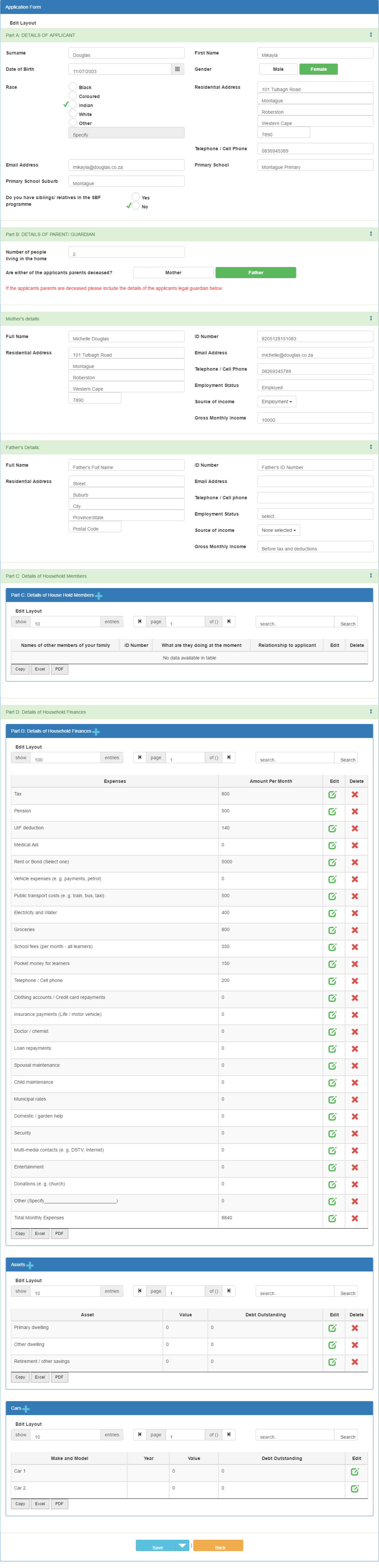Delete the Tax expense row

[x=355, y=794]
